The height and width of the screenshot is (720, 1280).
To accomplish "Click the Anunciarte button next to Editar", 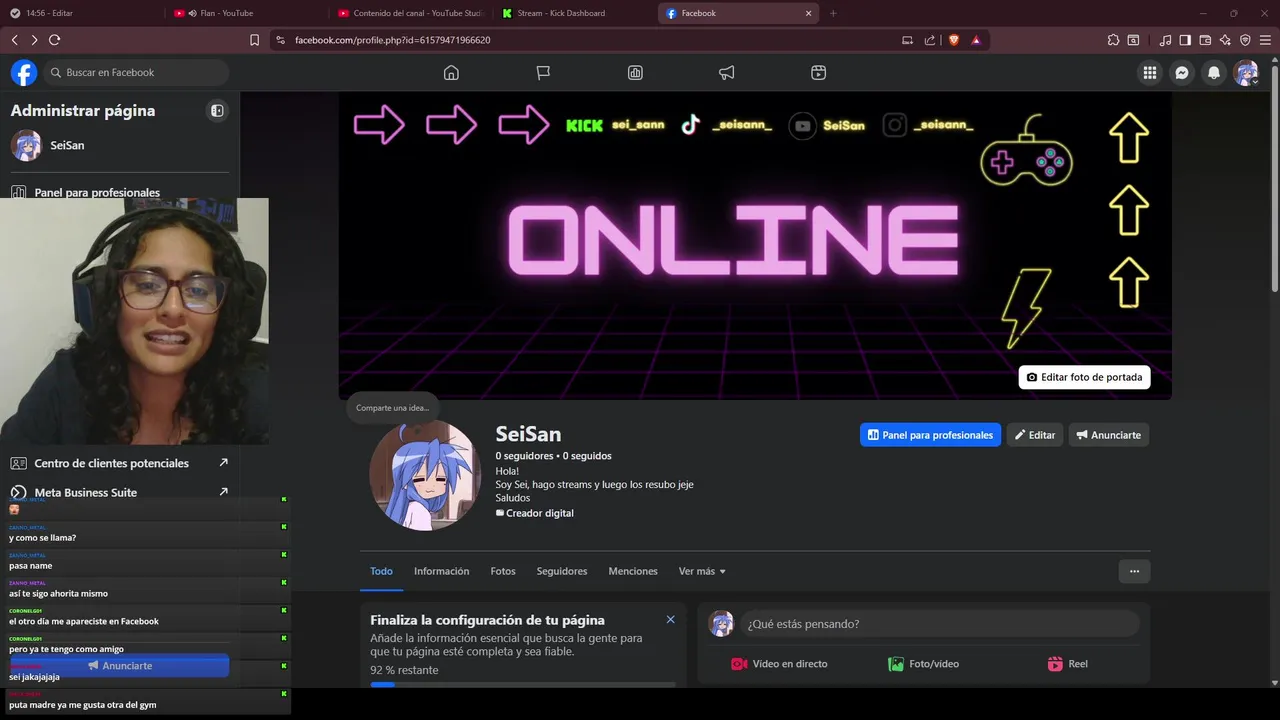I will (x=1109, y=435).
